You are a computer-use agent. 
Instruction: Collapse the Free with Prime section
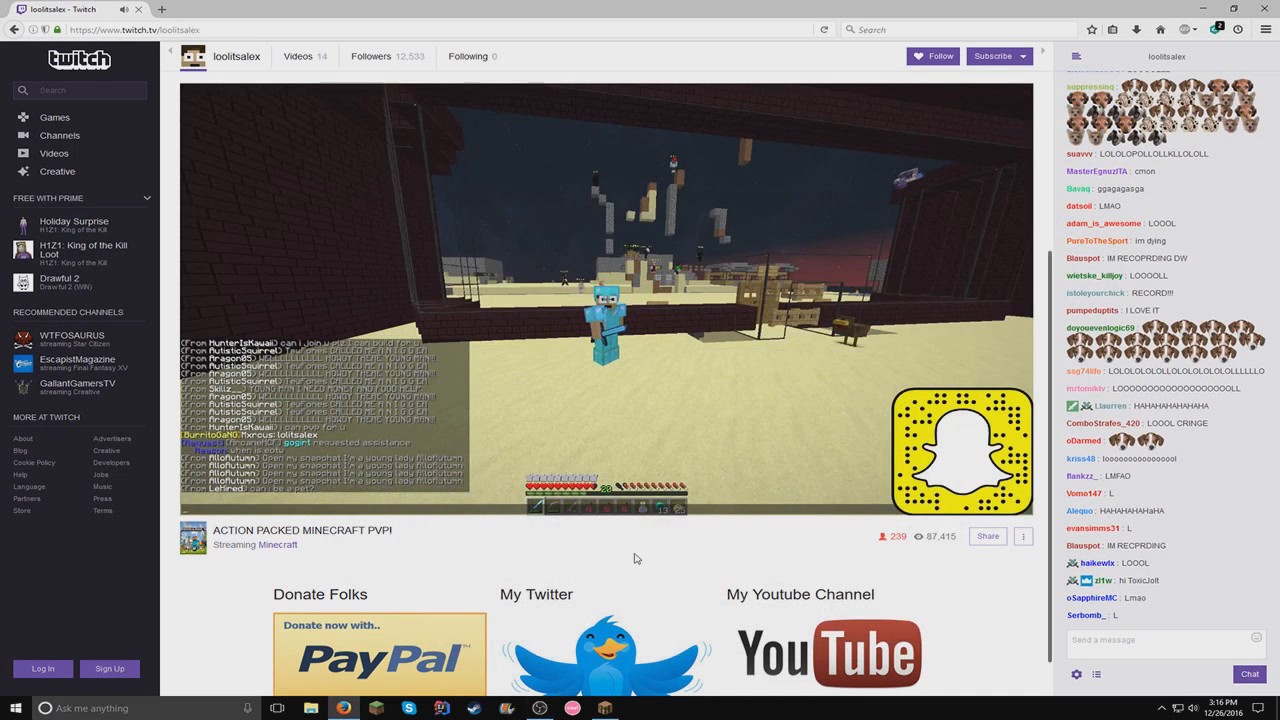147,198
